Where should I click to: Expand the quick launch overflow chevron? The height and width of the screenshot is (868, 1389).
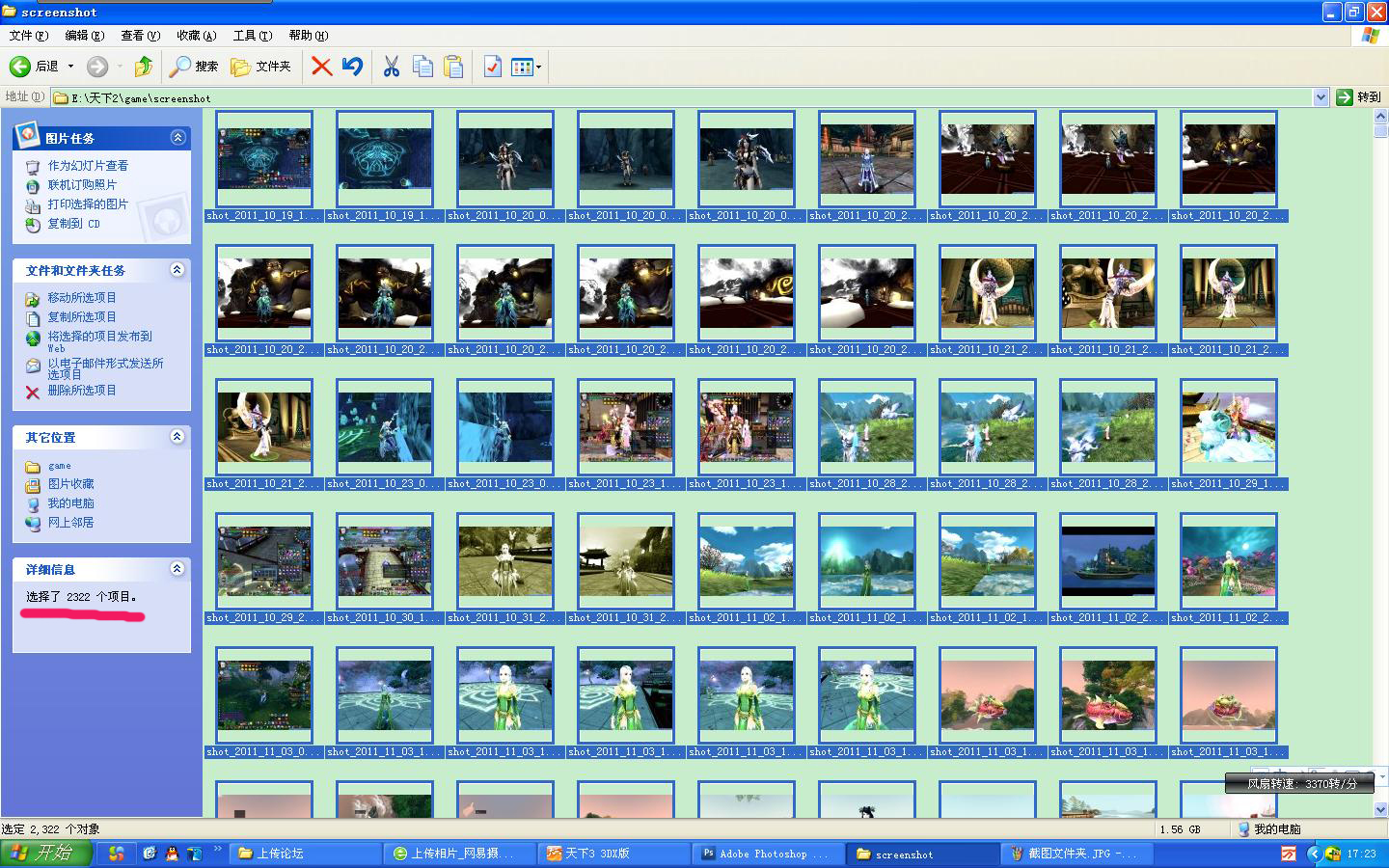tap(218, 850)
